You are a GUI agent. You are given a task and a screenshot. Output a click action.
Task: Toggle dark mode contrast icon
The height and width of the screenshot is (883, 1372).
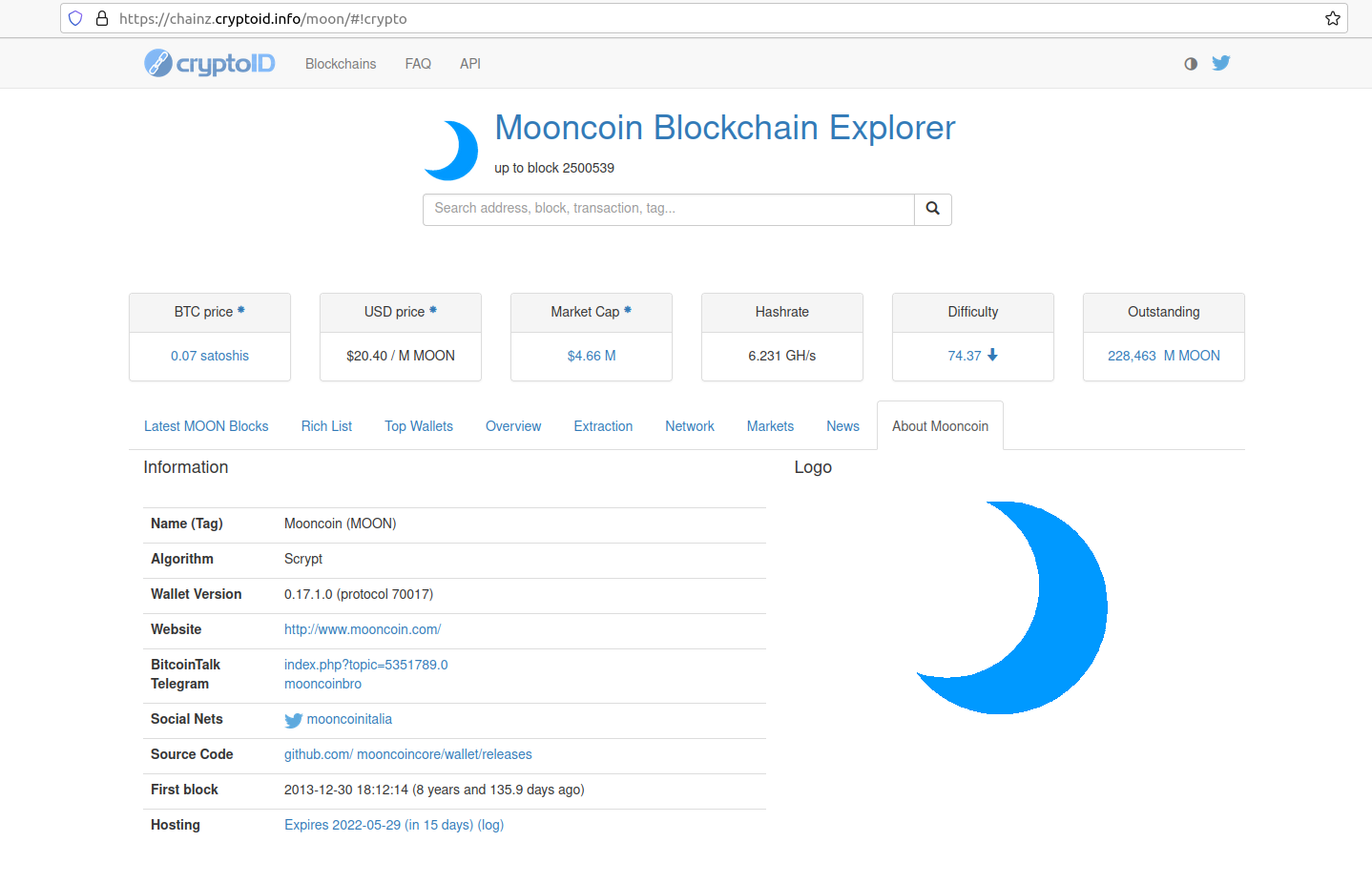pos(1191,64)
